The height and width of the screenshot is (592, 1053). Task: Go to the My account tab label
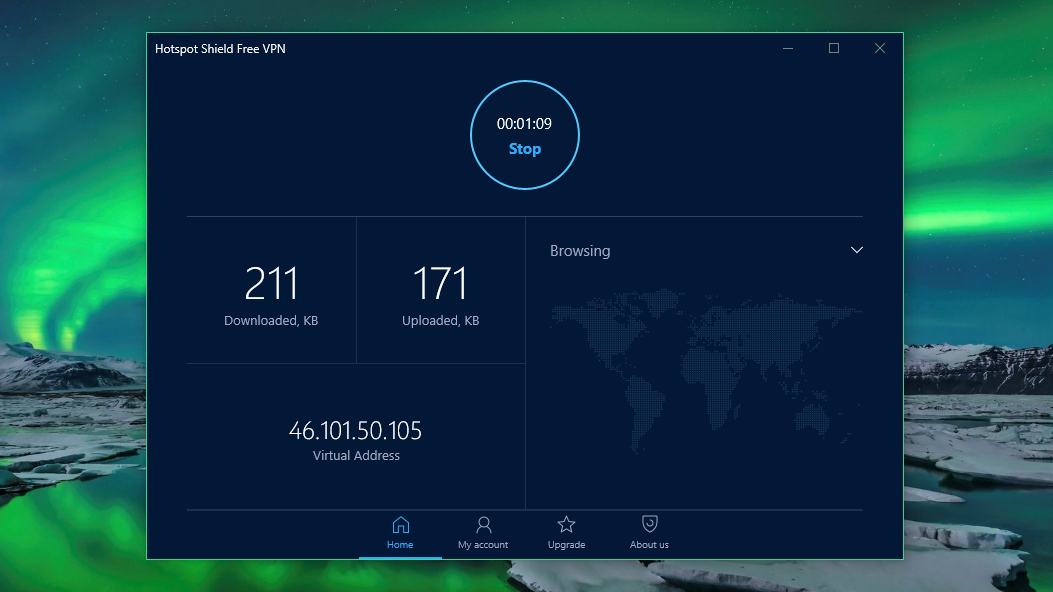[x=483, y=545]
